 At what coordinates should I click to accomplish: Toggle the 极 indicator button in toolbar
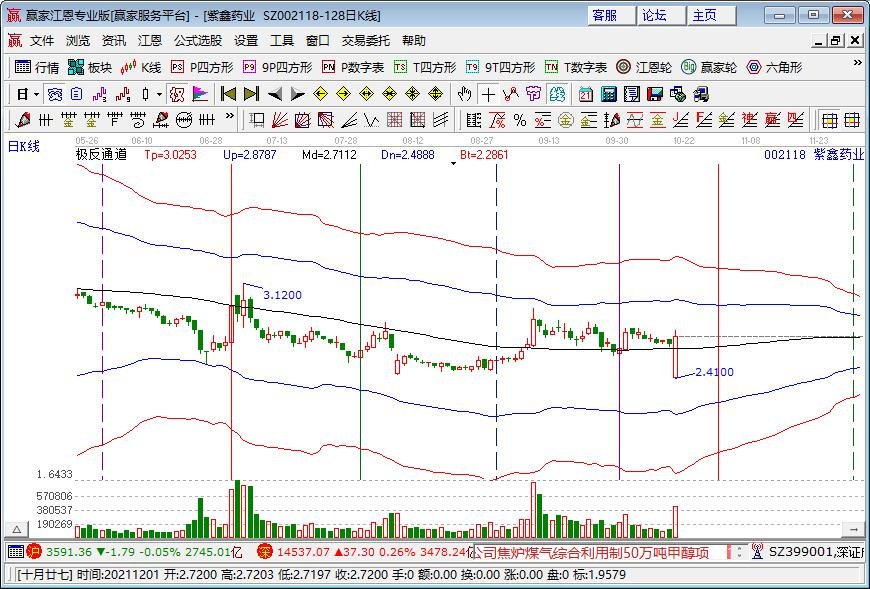click(176, 94)
